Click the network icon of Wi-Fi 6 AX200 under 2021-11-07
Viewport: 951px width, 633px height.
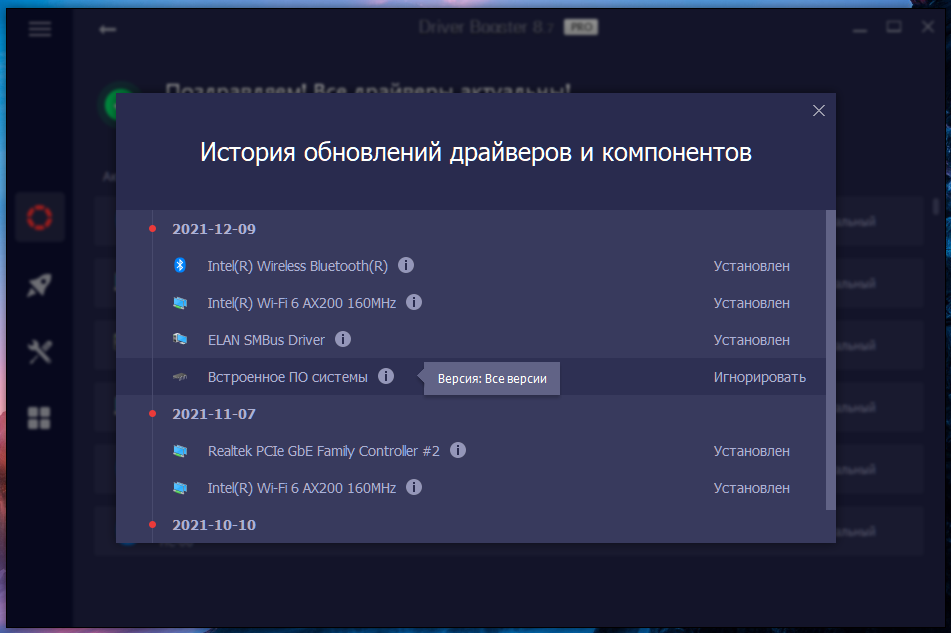tap(180, 487)
